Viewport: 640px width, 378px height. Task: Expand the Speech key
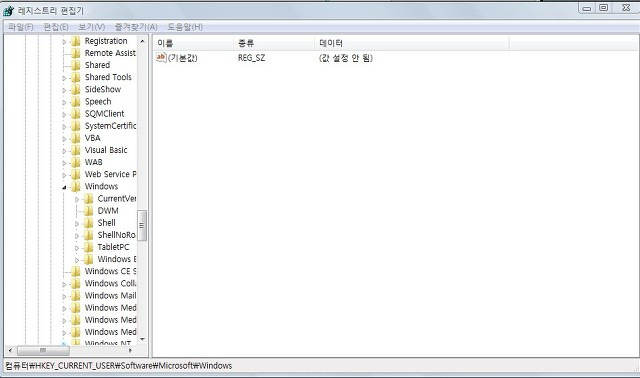pyautogui.click(x=64, y=102)
